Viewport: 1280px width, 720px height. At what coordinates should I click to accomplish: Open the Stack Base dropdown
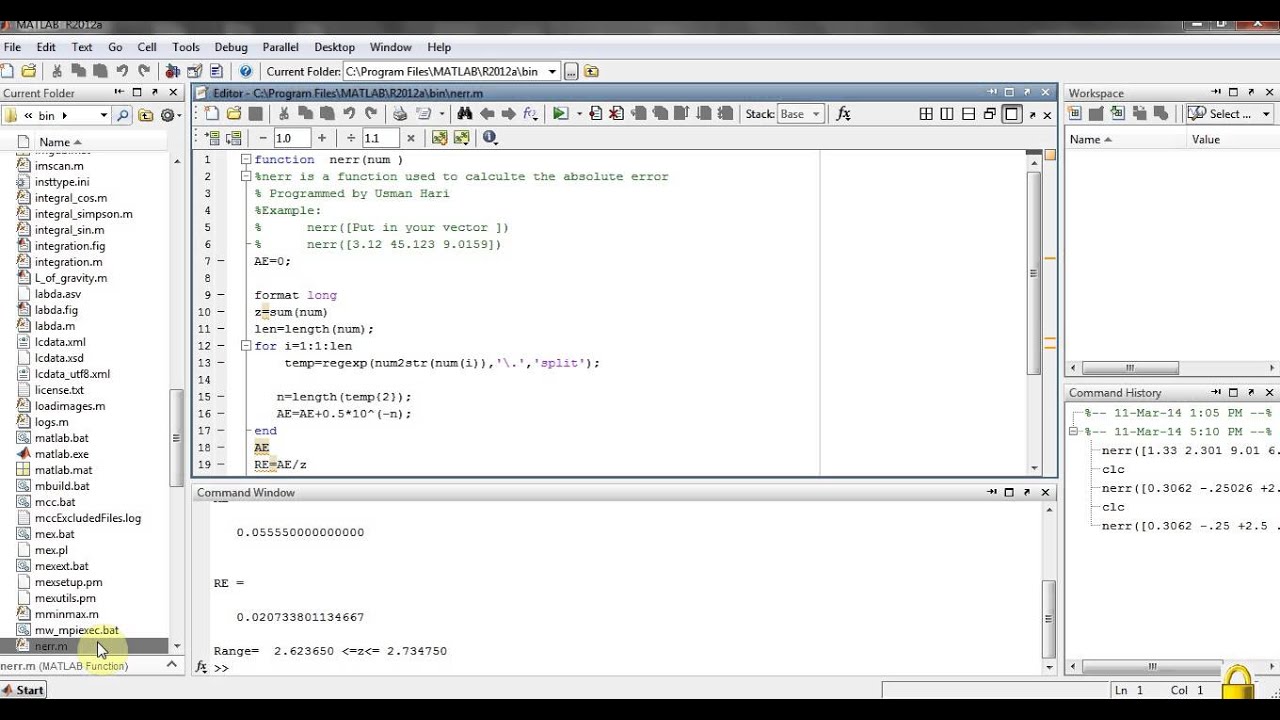[800, 114]
